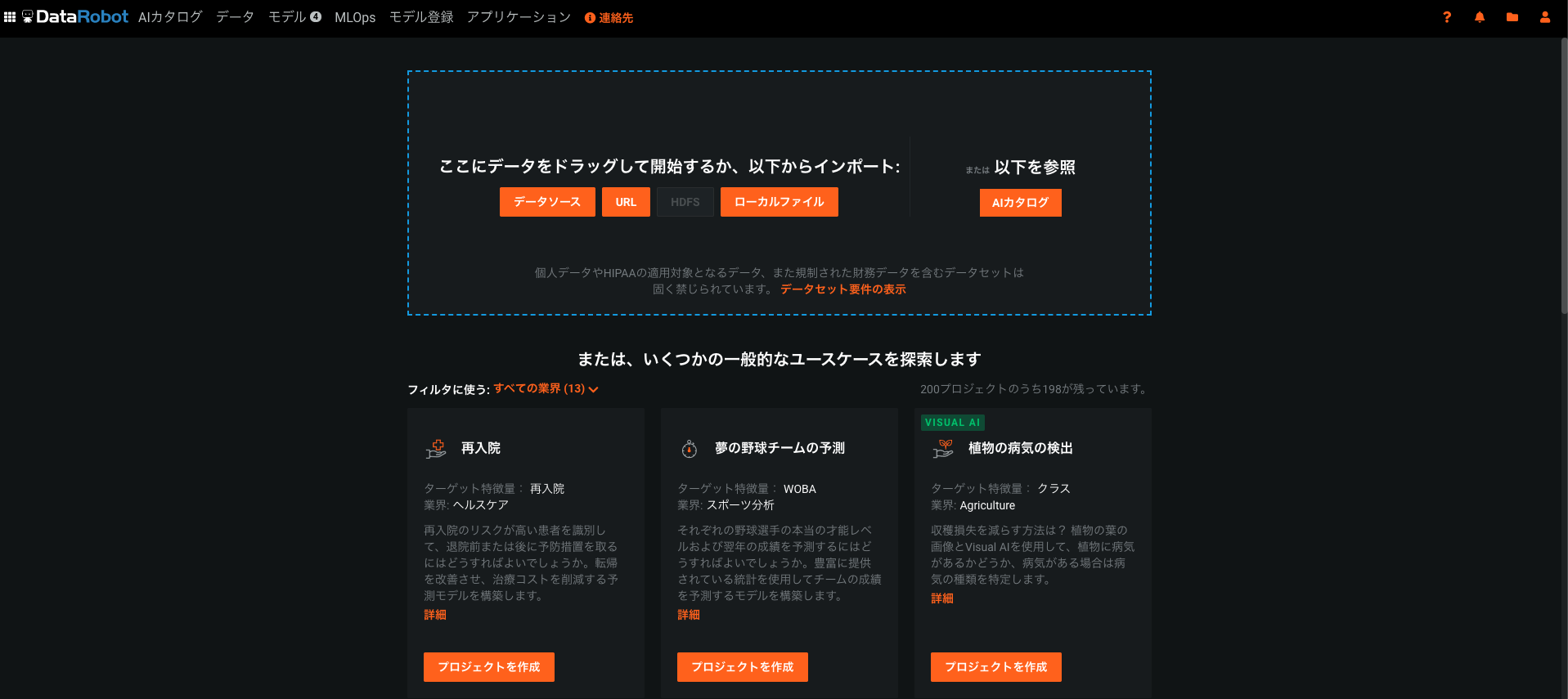Open モデル登録 in the navigation

point(421,17)
